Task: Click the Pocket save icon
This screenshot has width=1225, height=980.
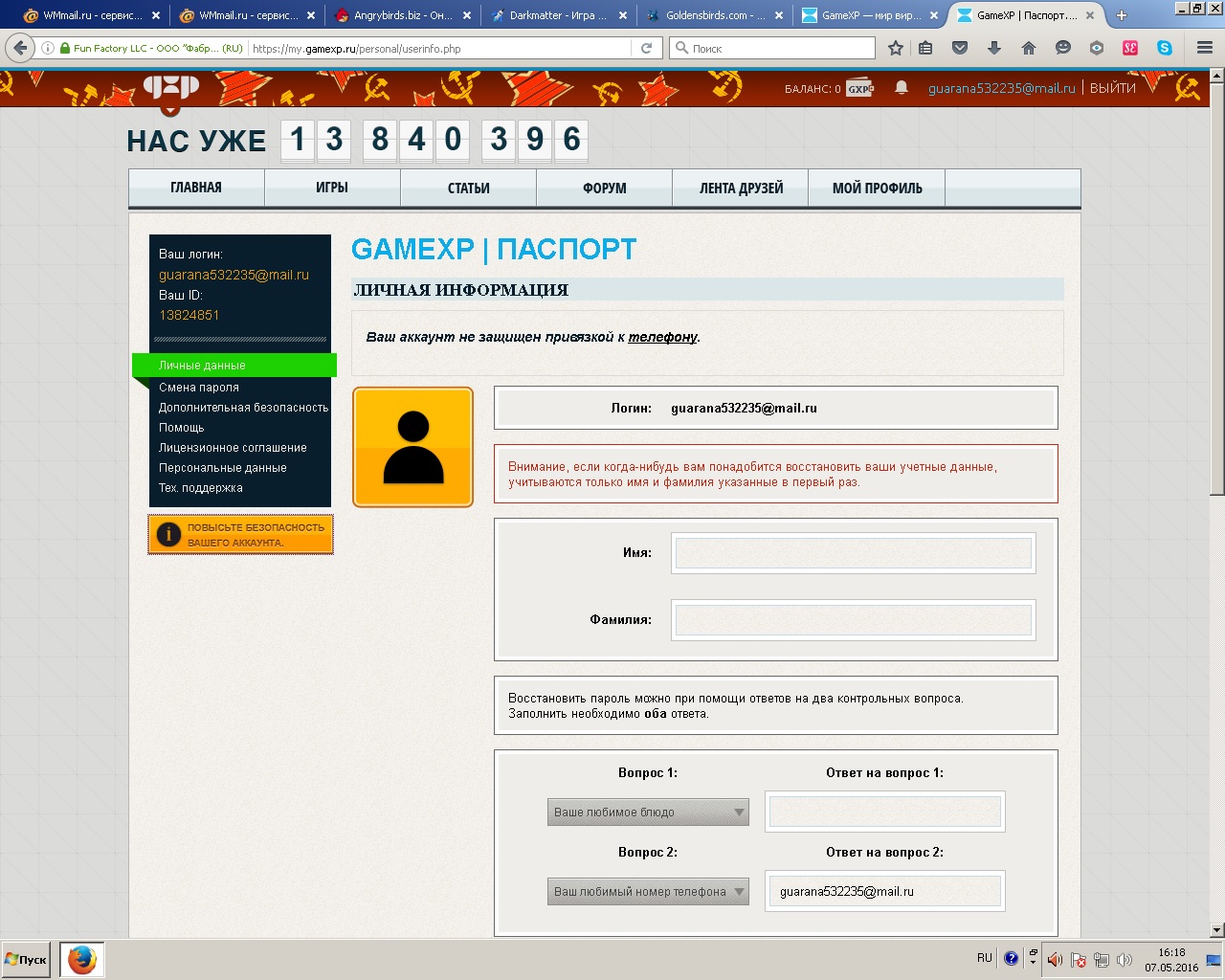Action: pyautogui.click(x=960, y=48)
